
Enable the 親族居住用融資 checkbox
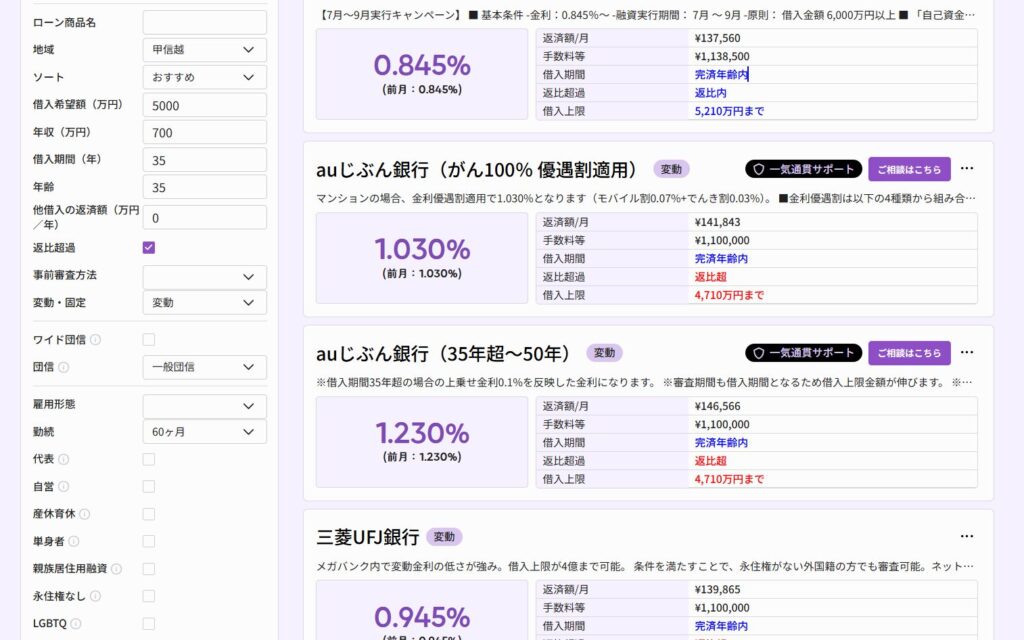click(x=149, y=569)
